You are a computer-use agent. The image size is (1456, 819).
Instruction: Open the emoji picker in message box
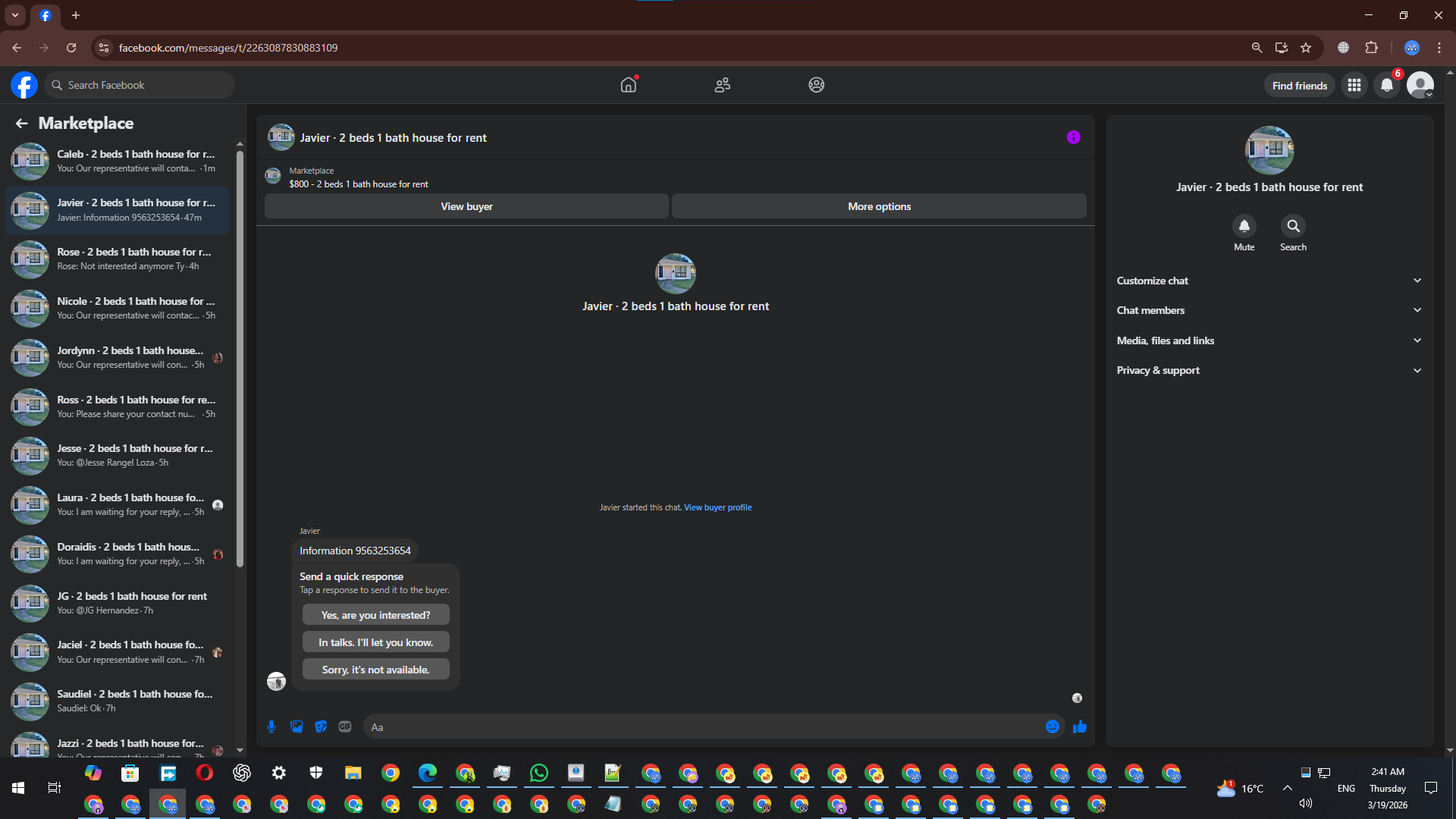pyautogui.click(x=1053, y=726)
